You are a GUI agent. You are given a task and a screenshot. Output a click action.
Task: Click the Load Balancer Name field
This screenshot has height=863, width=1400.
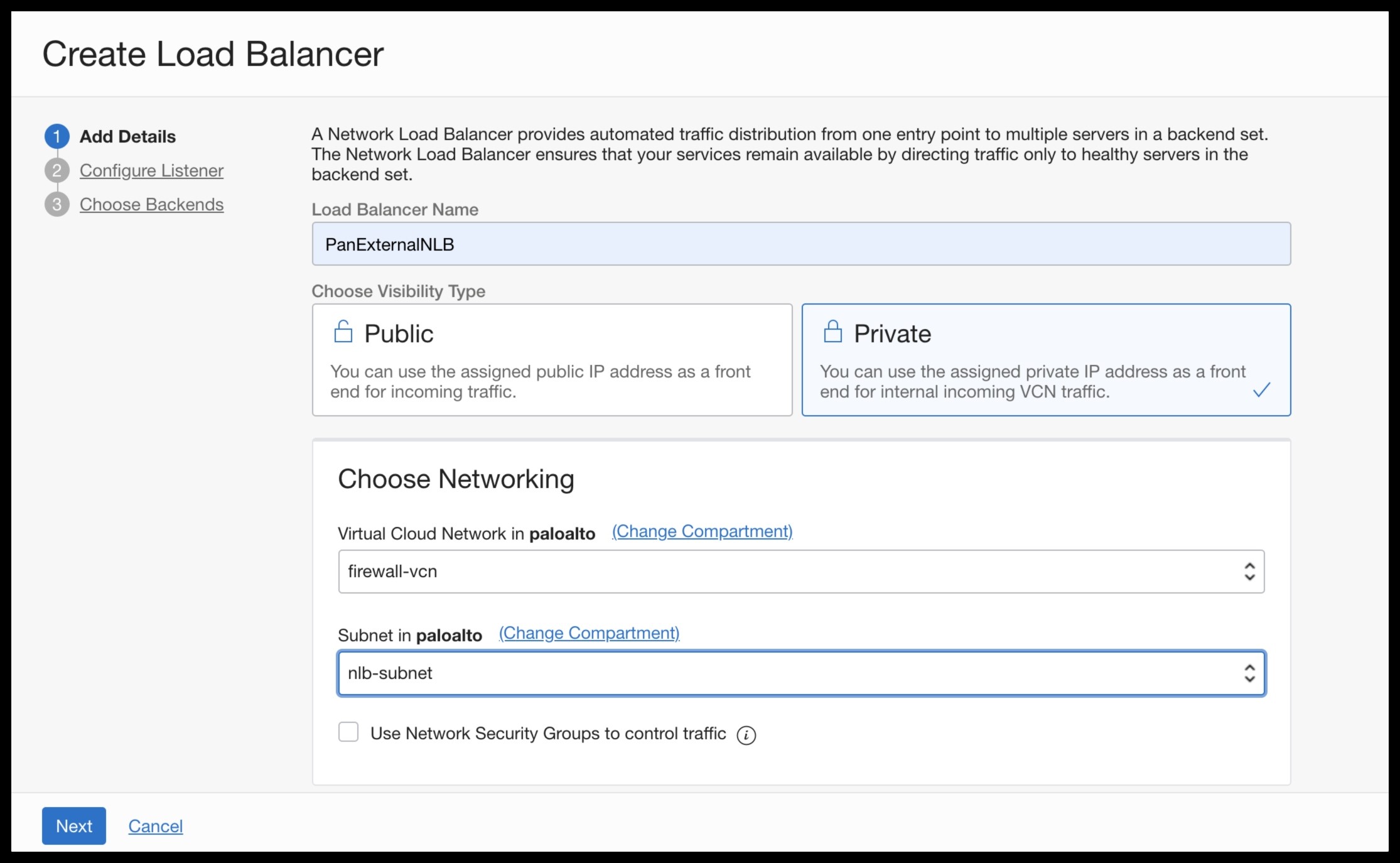(800, 244)
